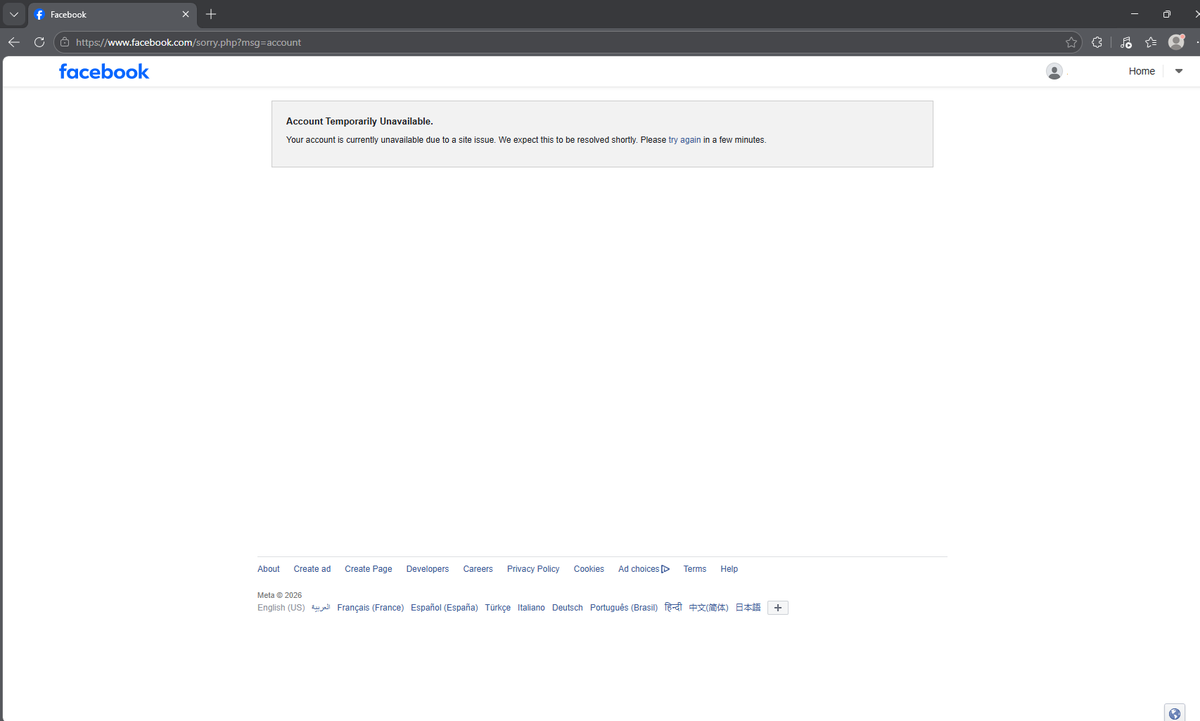Reload the page with the refresh icon

[40, 42]
